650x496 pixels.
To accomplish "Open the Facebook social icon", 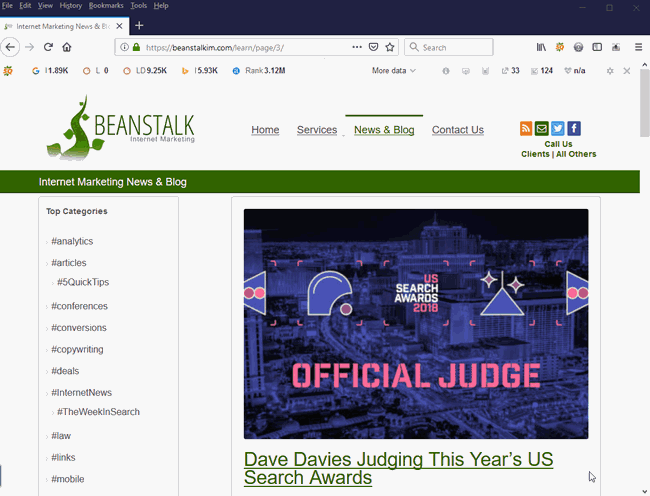I will (574, 128).
